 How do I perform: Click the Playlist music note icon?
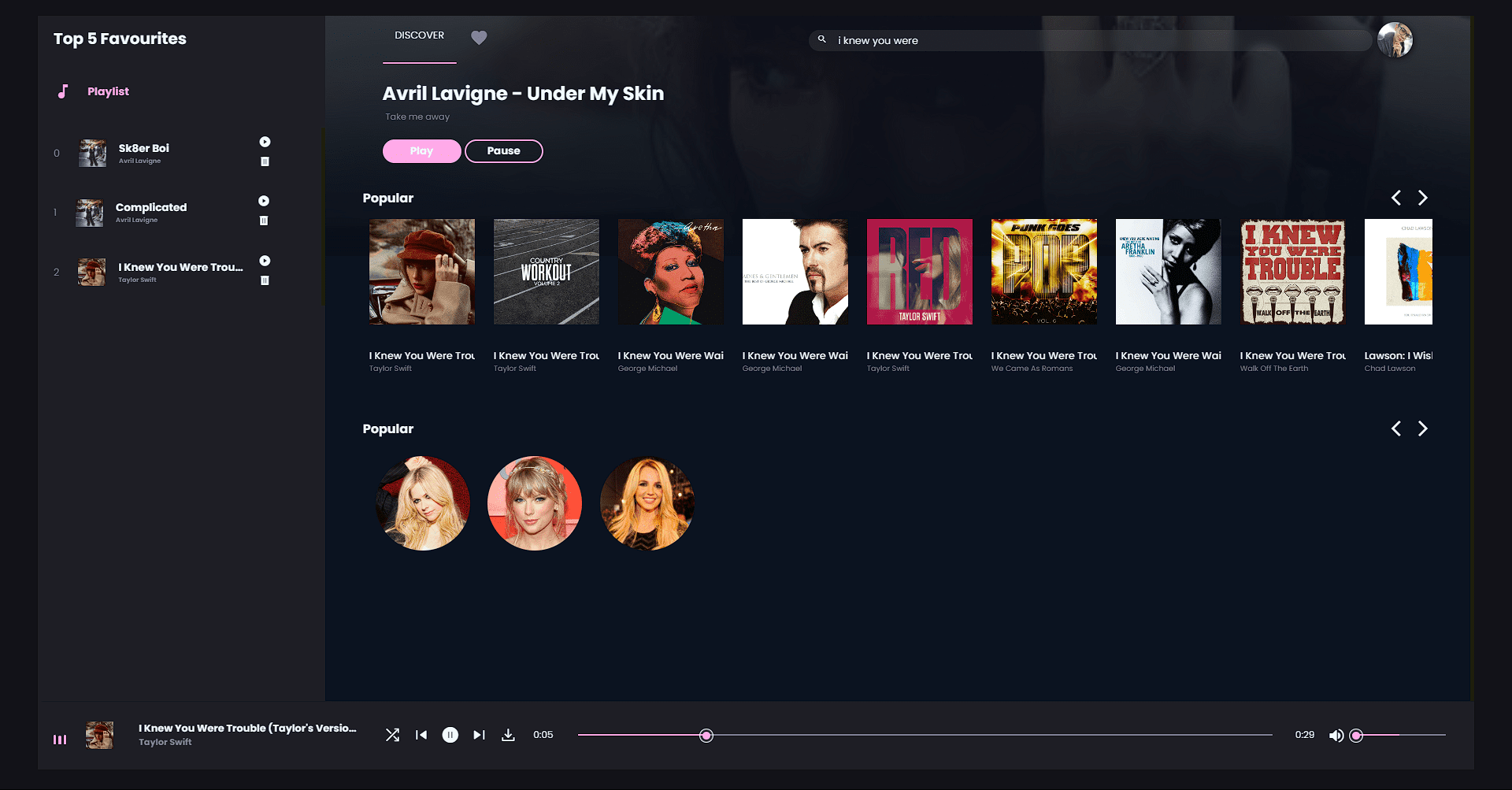(x=63, y=91)
